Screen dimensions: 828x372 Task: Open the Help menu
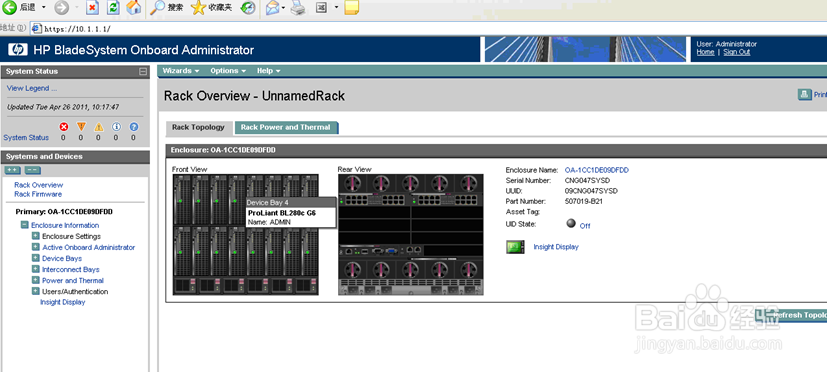(x=268, y=71)
